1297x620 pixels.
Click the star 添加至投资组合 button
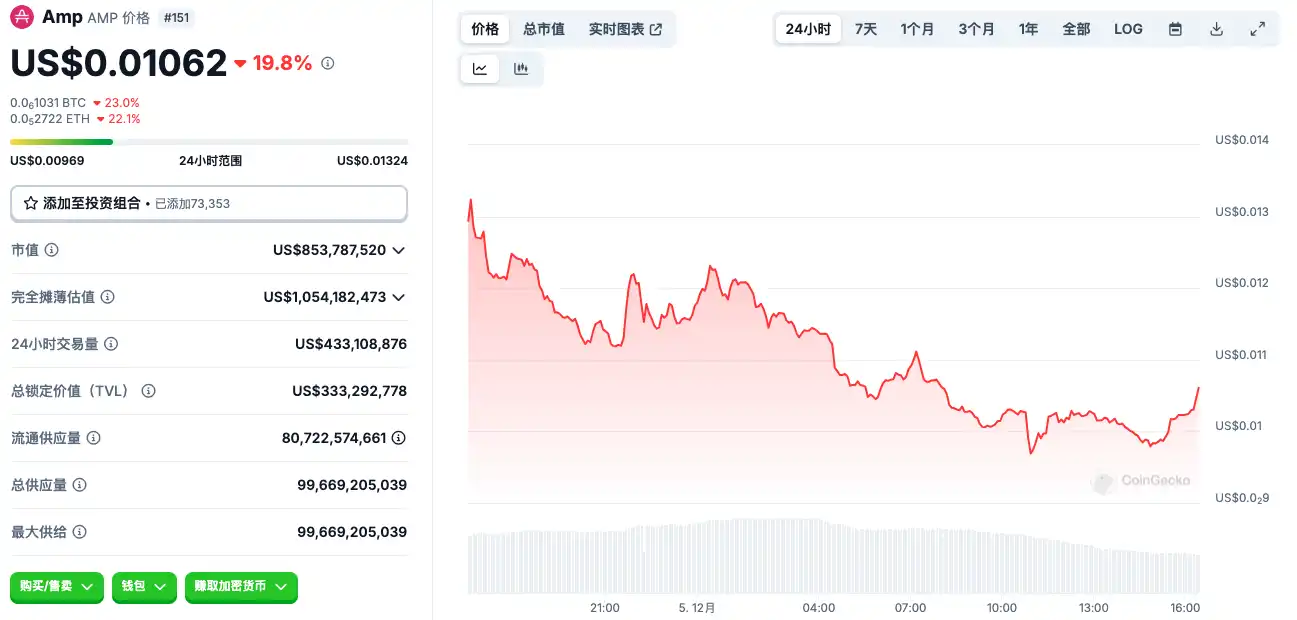pyautogui.click(x=208, y=203)
